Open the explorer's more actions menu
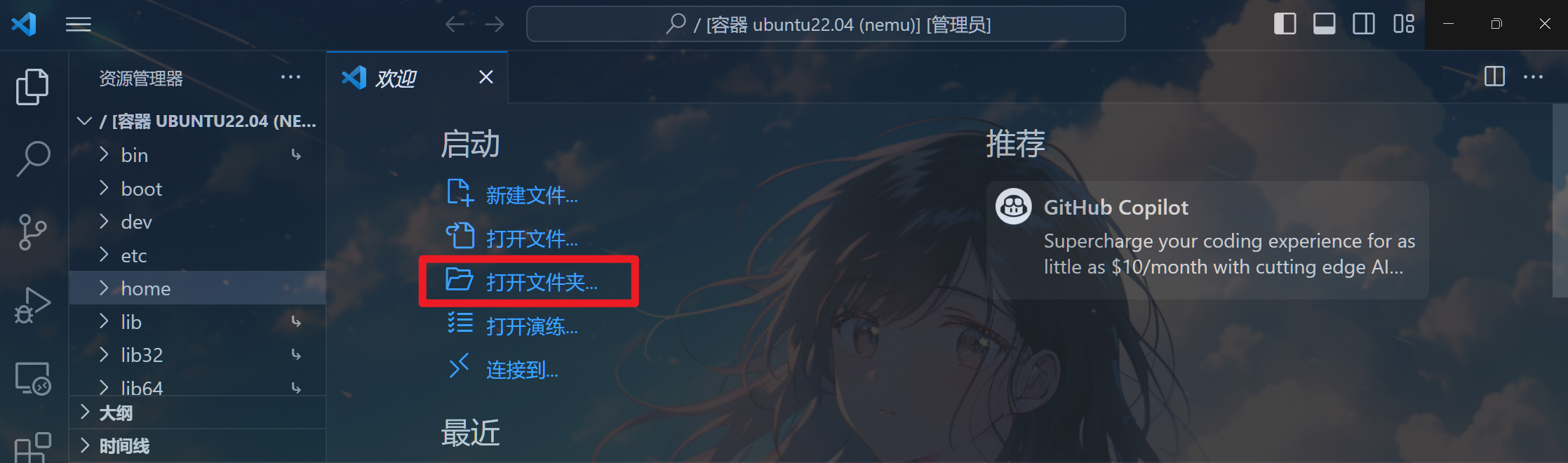 pyautogui.click(x=290, y=77)
